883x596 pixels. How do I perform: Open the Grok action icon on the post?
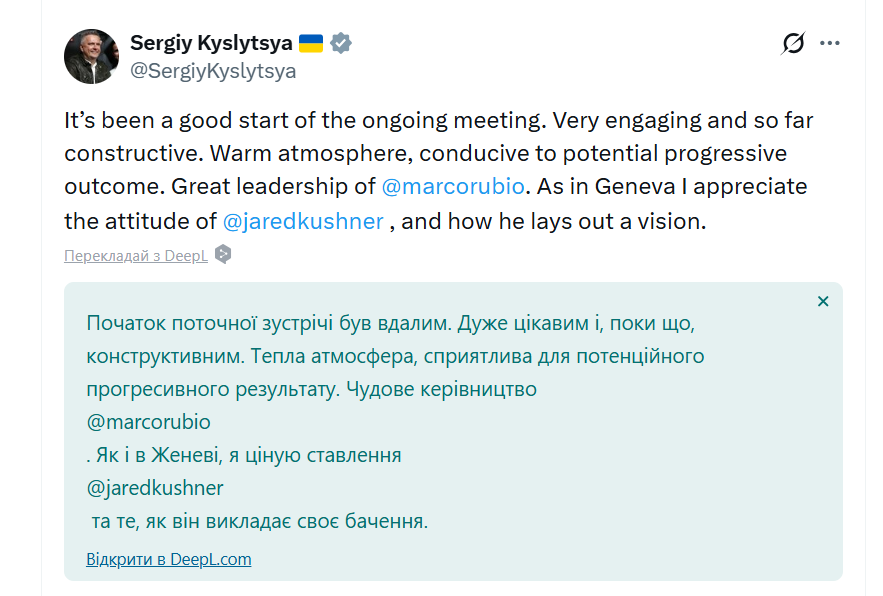coord(793,44)
